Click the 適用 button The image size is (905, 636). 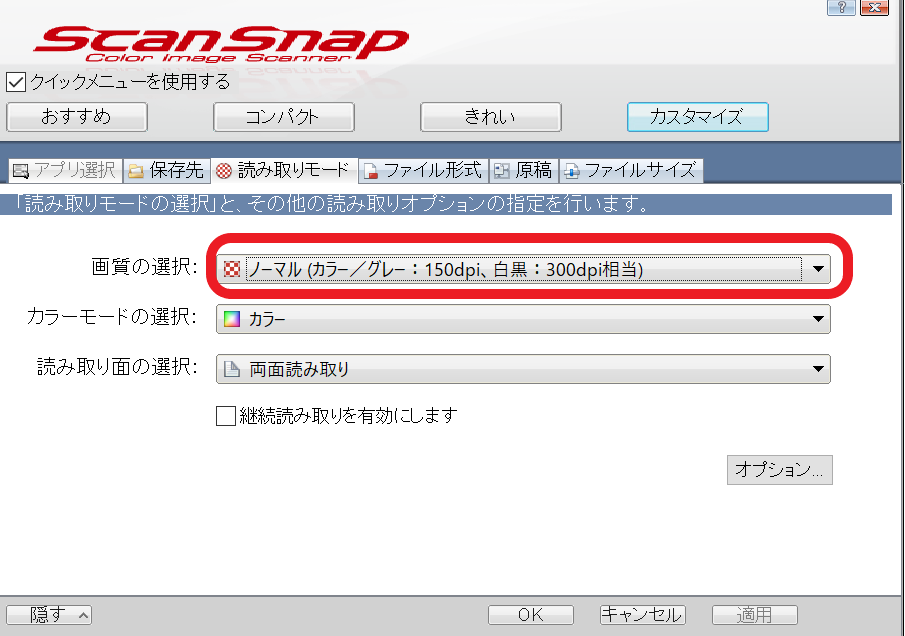tap(755, 615)
